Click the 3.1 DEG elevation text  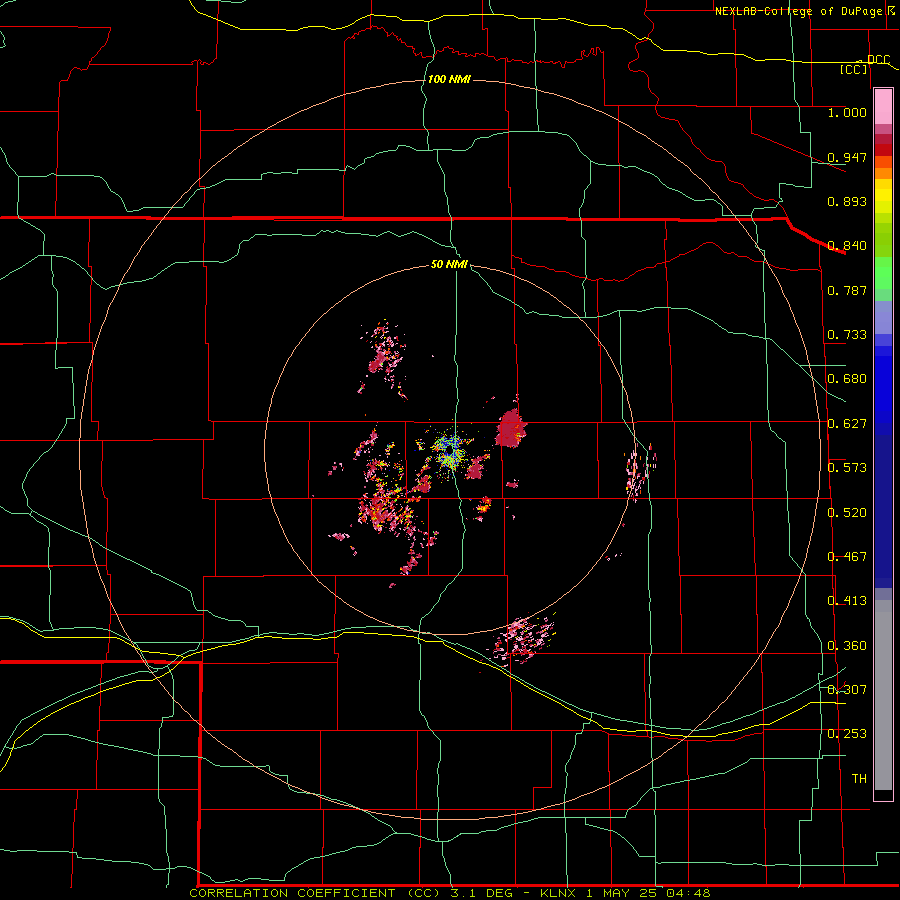480,893
